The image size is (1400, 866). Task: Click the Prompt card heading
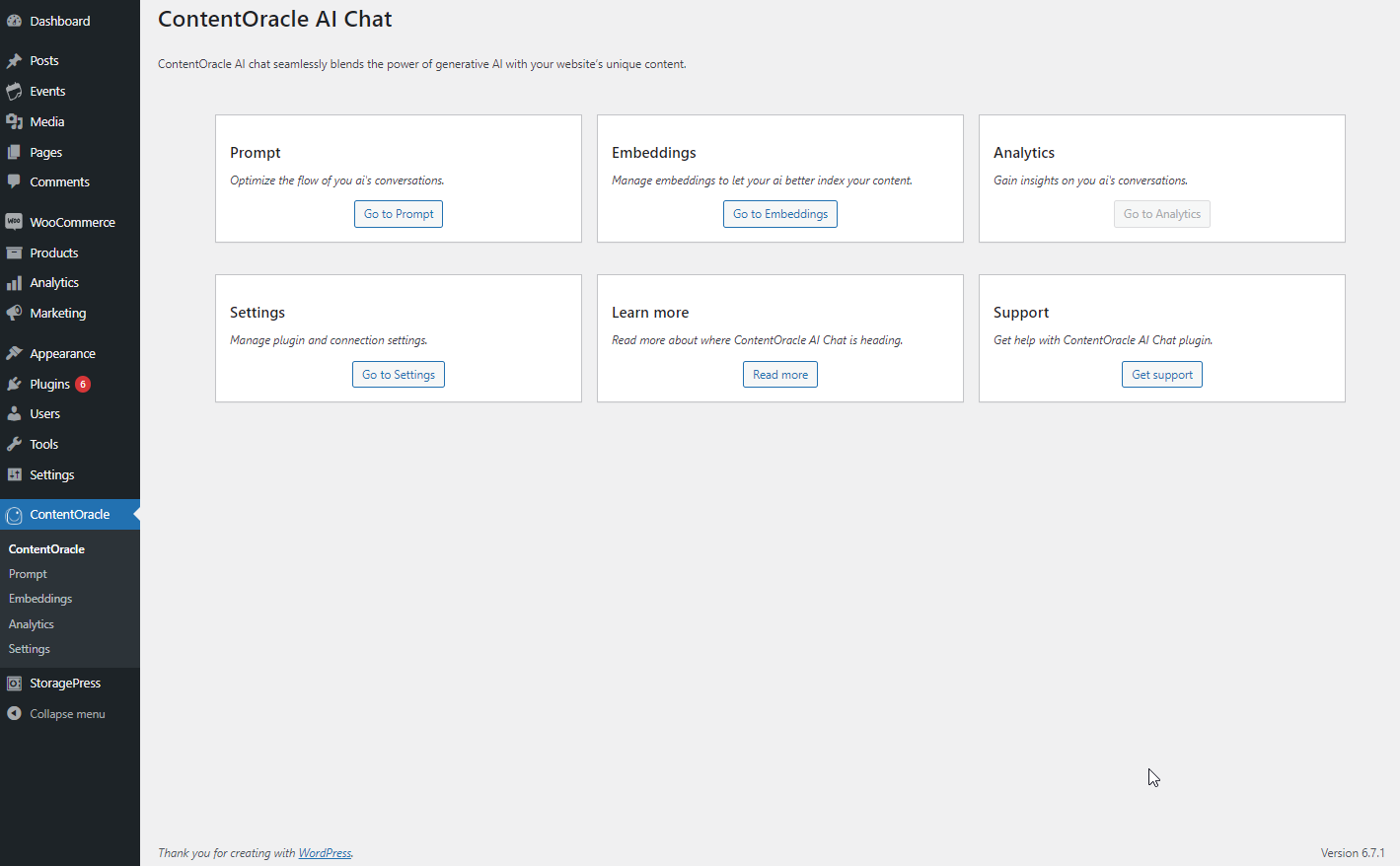point(256,153)
